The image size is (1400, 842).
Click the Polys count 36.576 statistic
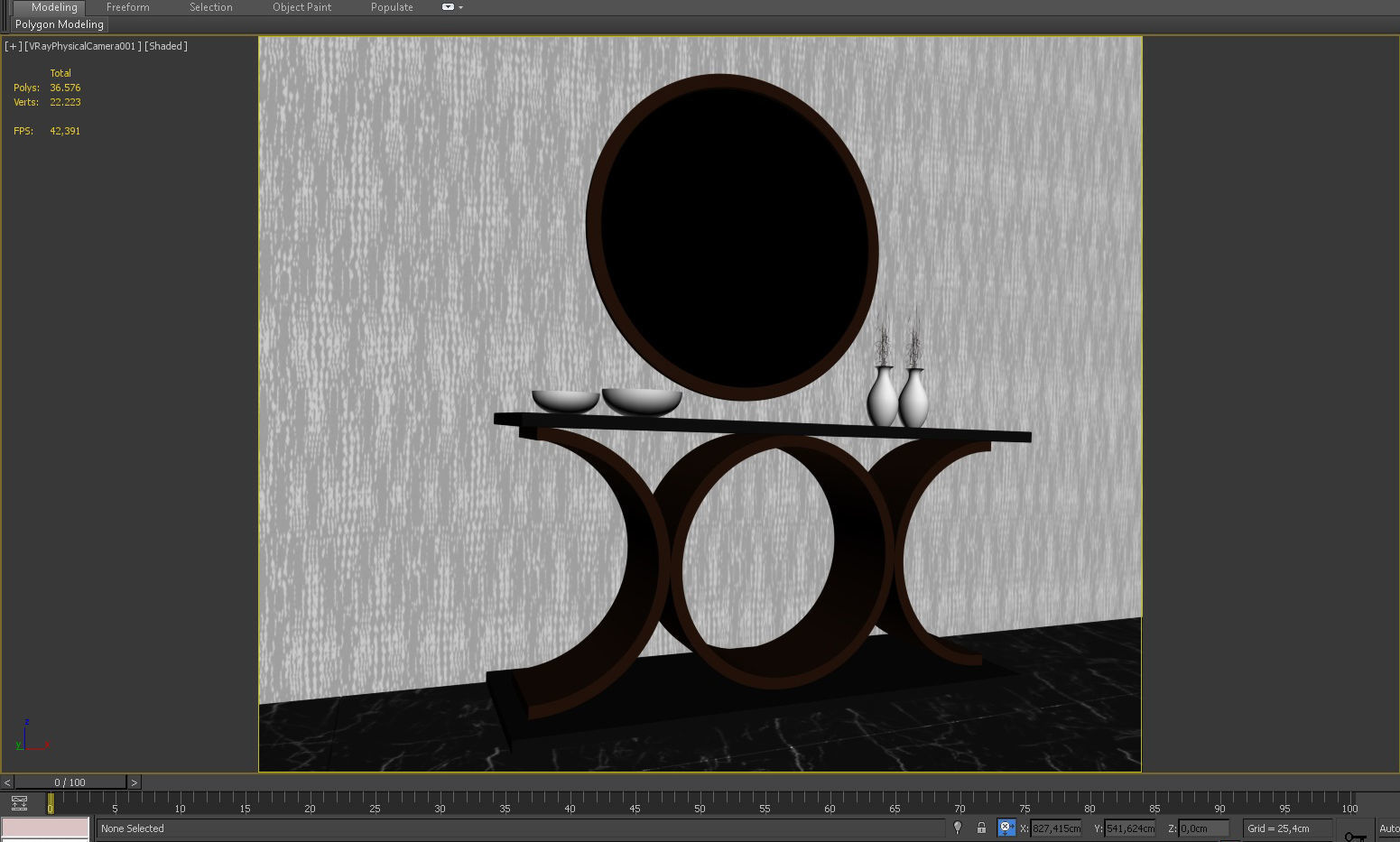(65, 88)
